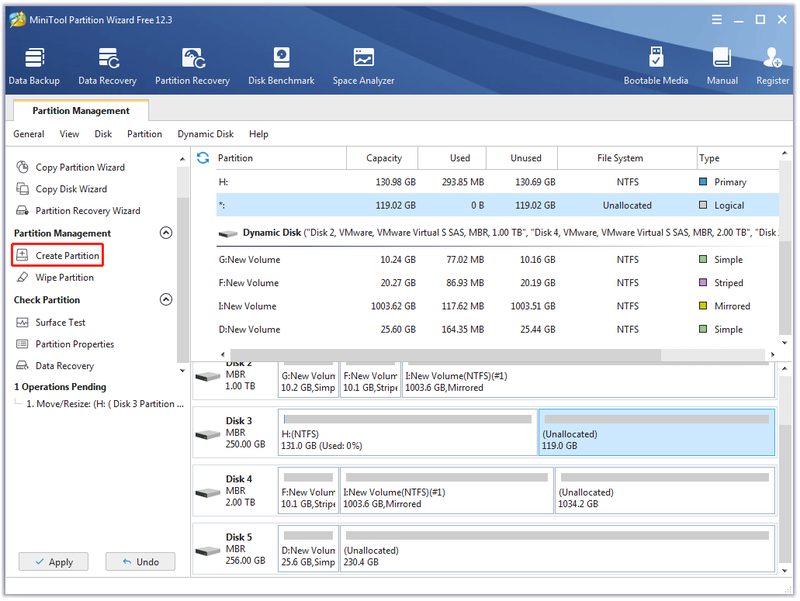
Task: Open the Data Backup tool
Action: pyautogui.click(x=34, y=66)
